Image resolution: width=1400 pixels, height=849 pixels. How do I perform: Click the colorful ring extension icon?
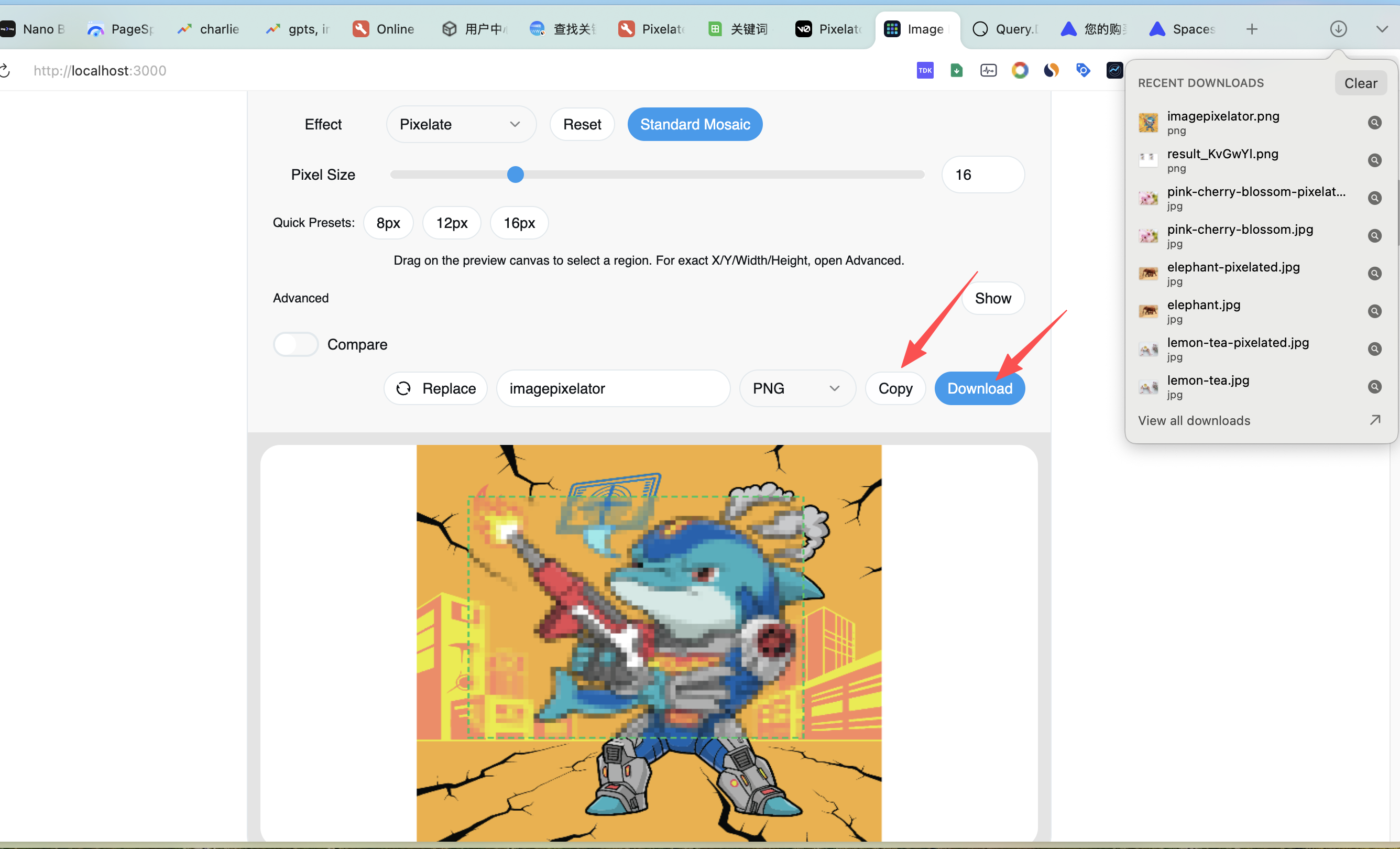[1020, 70]
